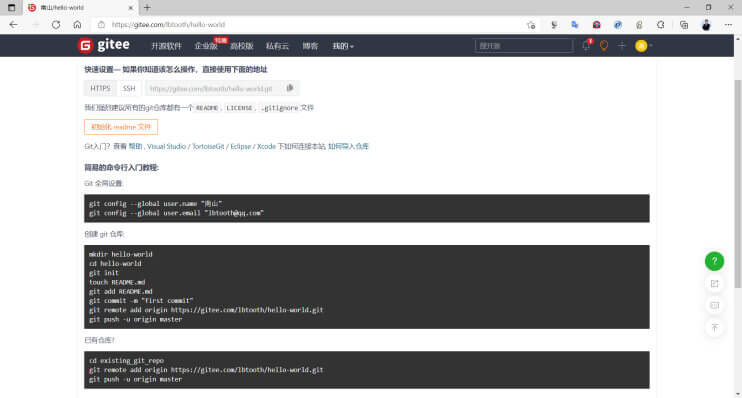
Task: Click the site info lock icon
Action: (x=101, y=25)
